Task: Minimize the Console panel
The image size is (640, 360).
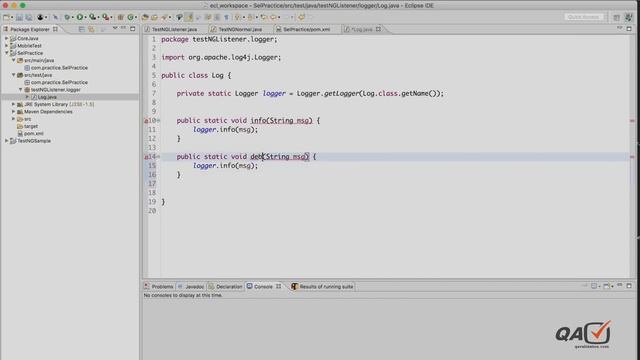Action: (620, 285)
